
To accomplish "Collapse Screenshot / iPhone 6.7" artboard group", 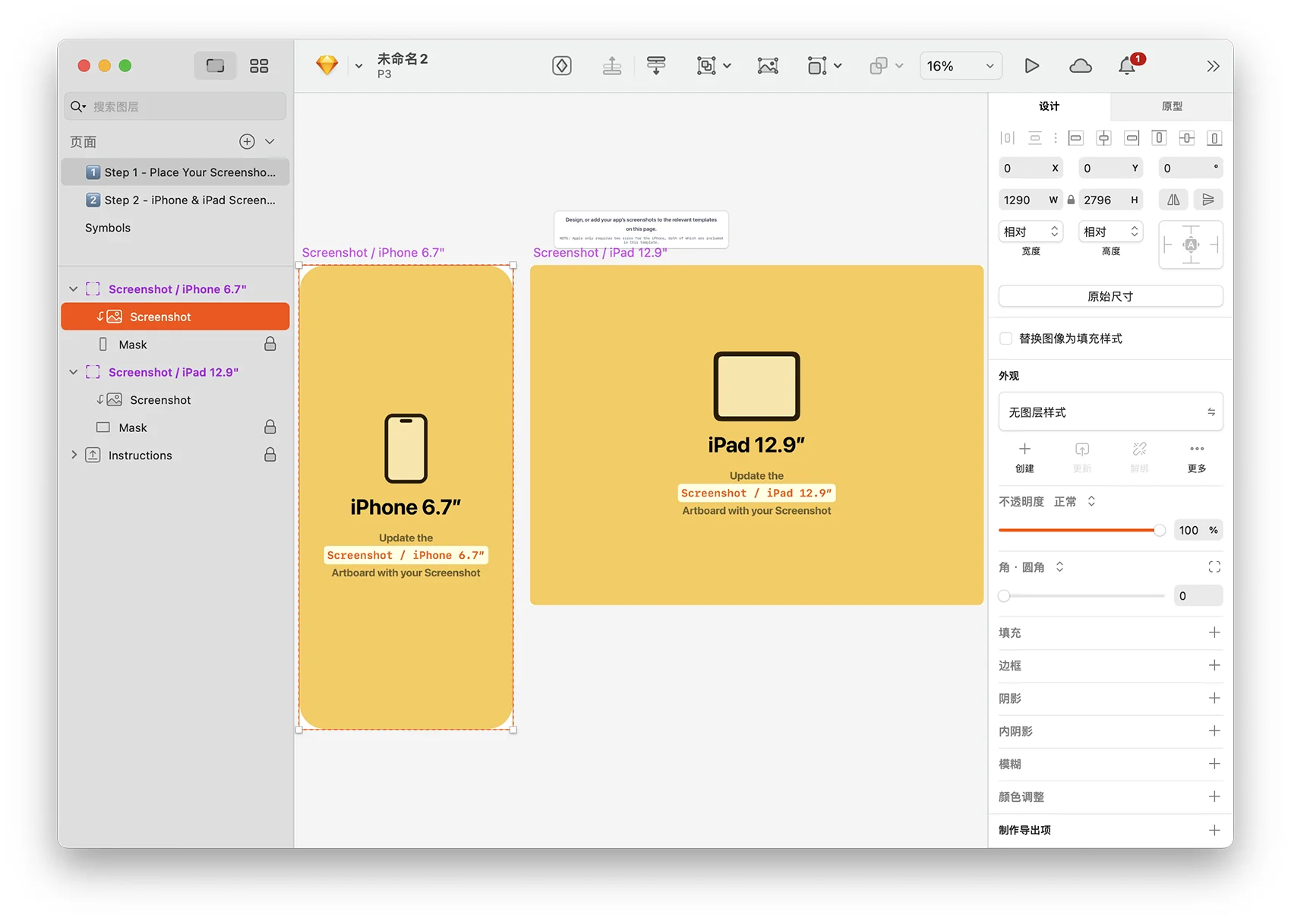I will (x=74, y=289).
